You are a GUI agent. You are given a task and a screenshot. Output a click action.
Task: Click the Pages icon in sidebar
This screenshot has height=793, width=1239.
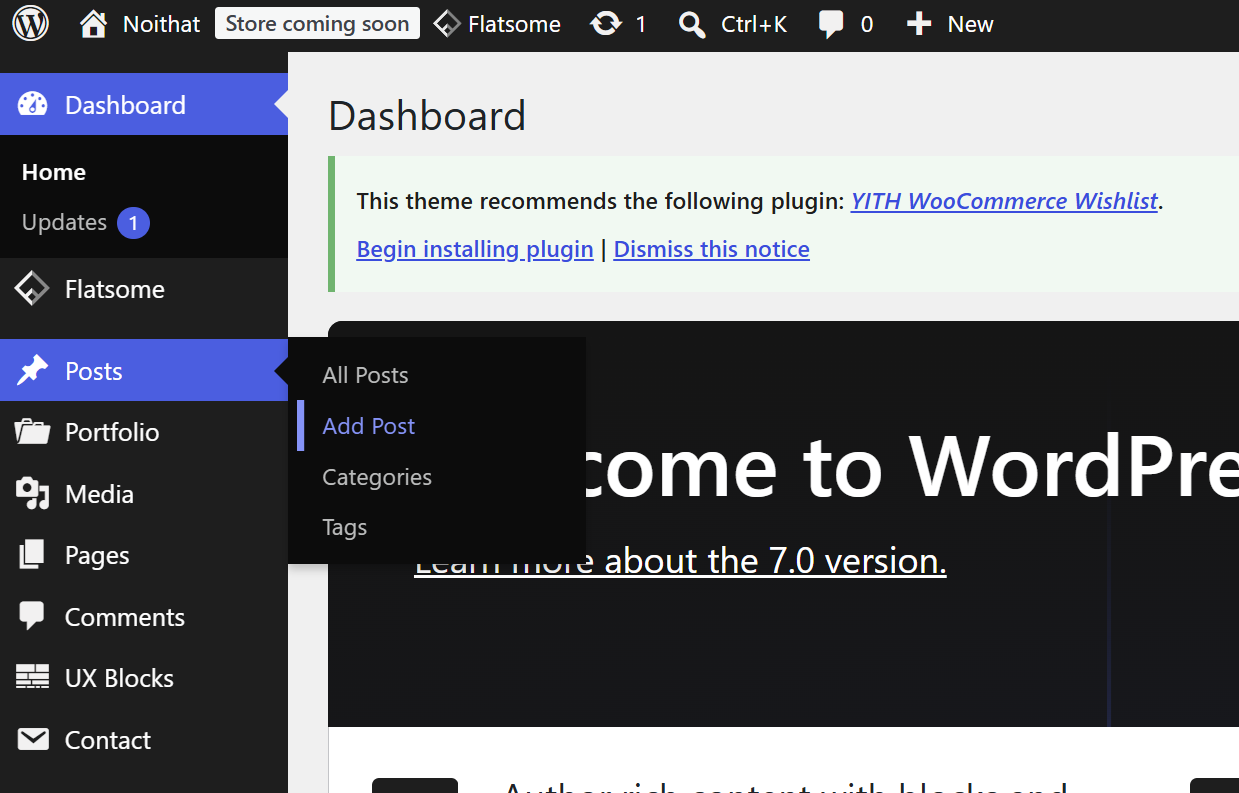click(32, 555)
